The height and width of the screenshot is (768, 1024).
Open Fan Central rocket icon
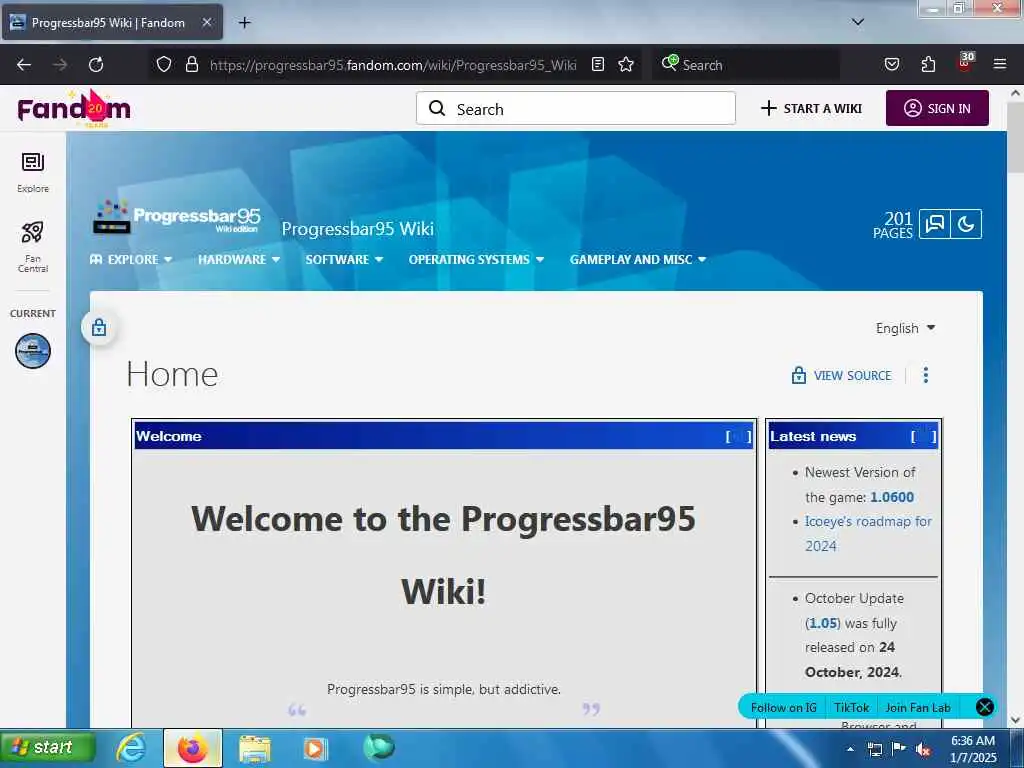[x=33, y=247]
